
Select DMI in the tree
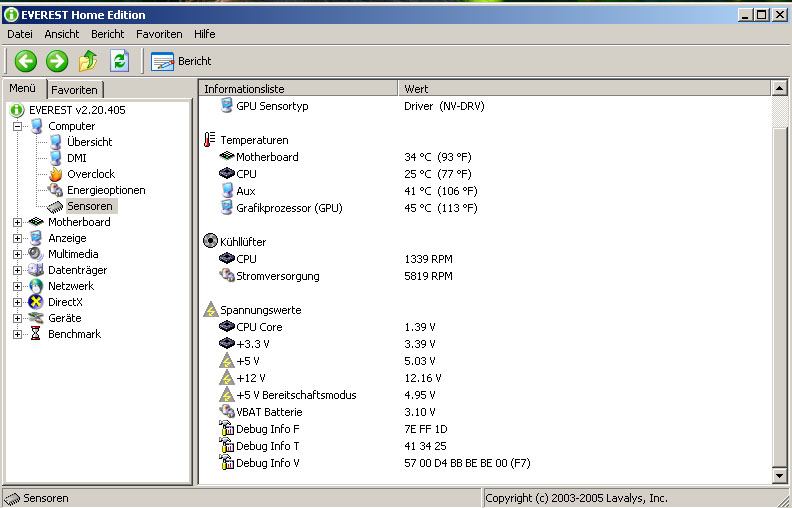coord(77,158)
